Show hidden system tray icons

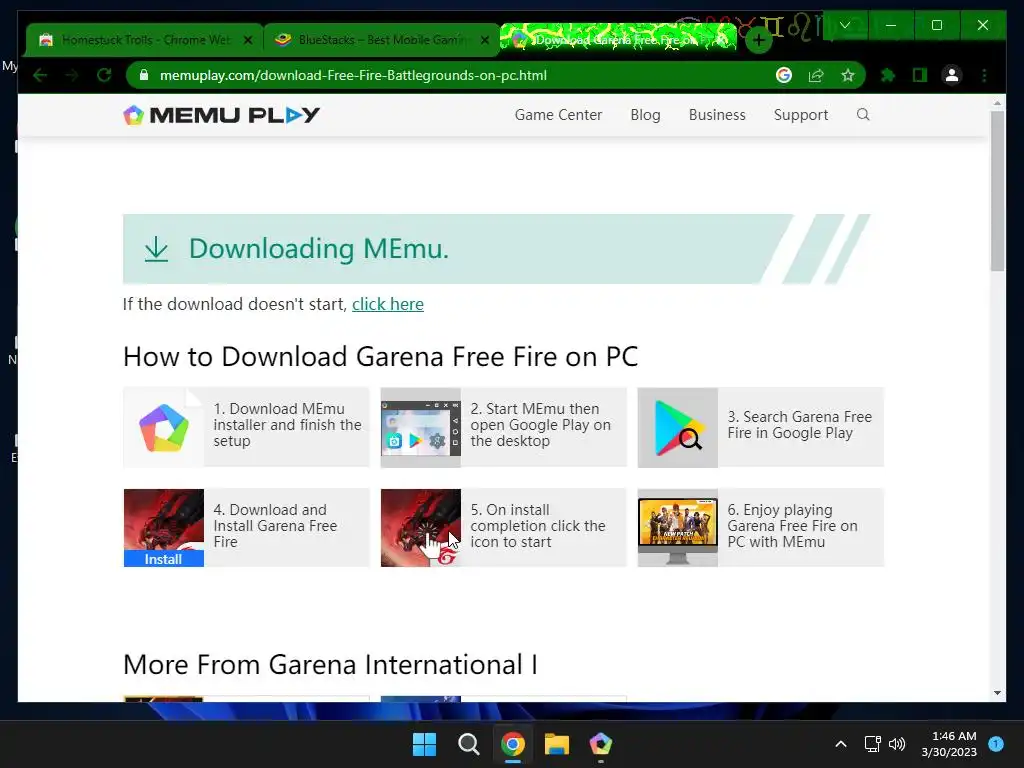[841, 744]
